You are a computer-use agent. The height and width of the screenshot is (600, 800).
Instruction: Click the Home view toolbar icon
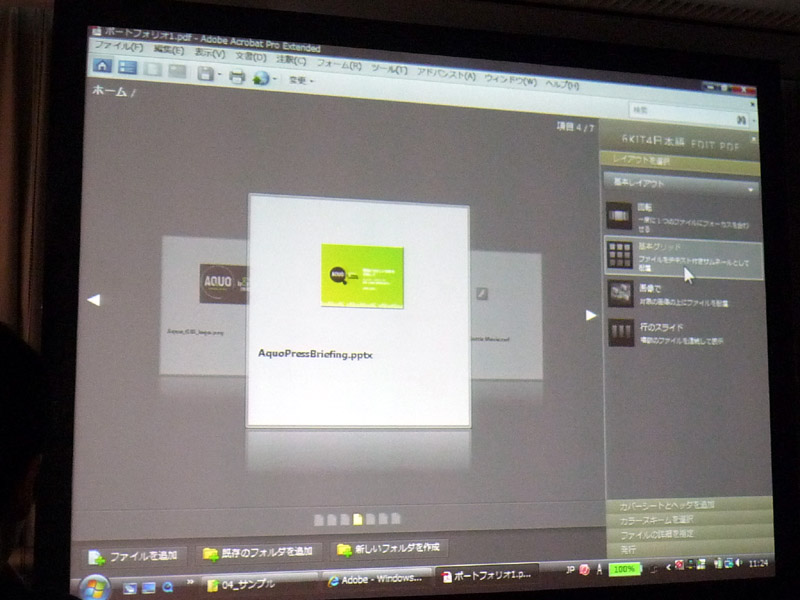[103, 66]
